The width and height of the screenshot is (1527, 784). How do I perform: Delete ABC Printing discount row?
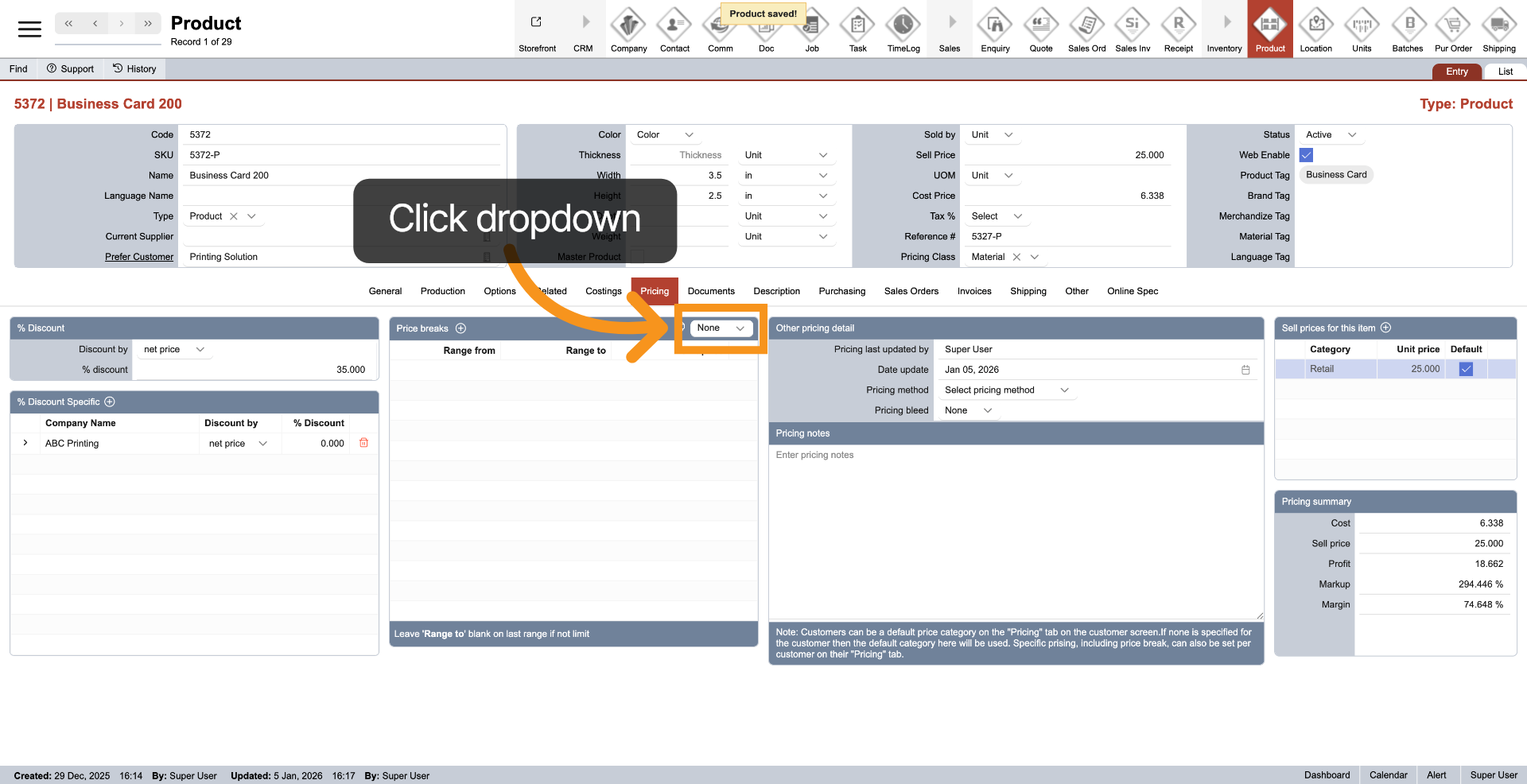point(363,443)
